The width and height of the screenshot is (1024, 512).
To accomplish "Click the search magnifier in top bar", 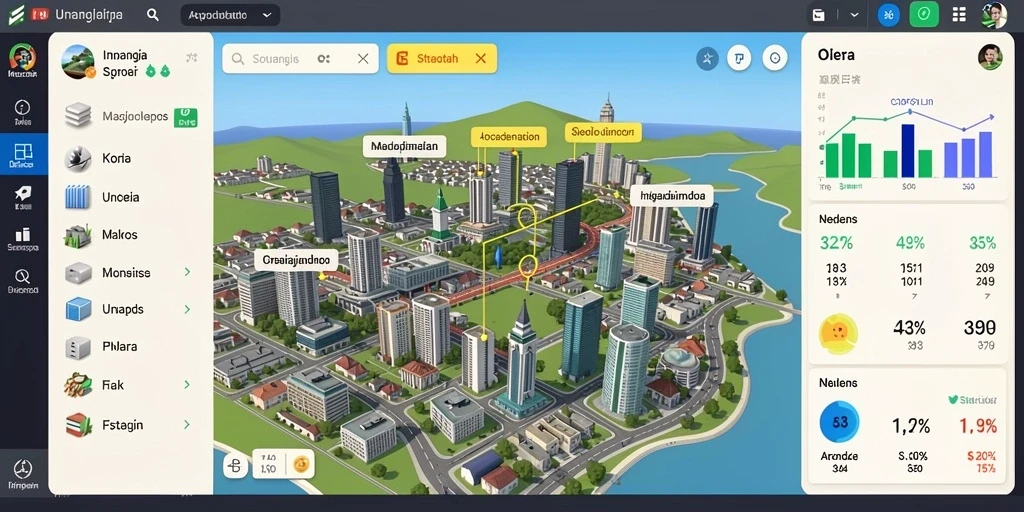I will pos(152,14).
